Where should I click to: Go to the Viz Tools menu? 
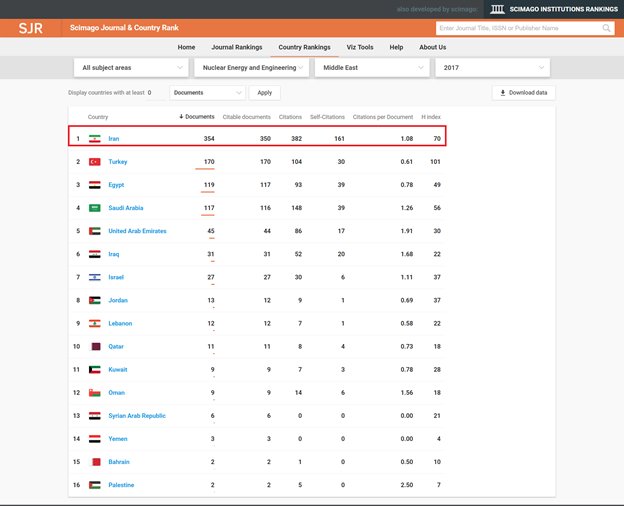click(x=359, y=47)
